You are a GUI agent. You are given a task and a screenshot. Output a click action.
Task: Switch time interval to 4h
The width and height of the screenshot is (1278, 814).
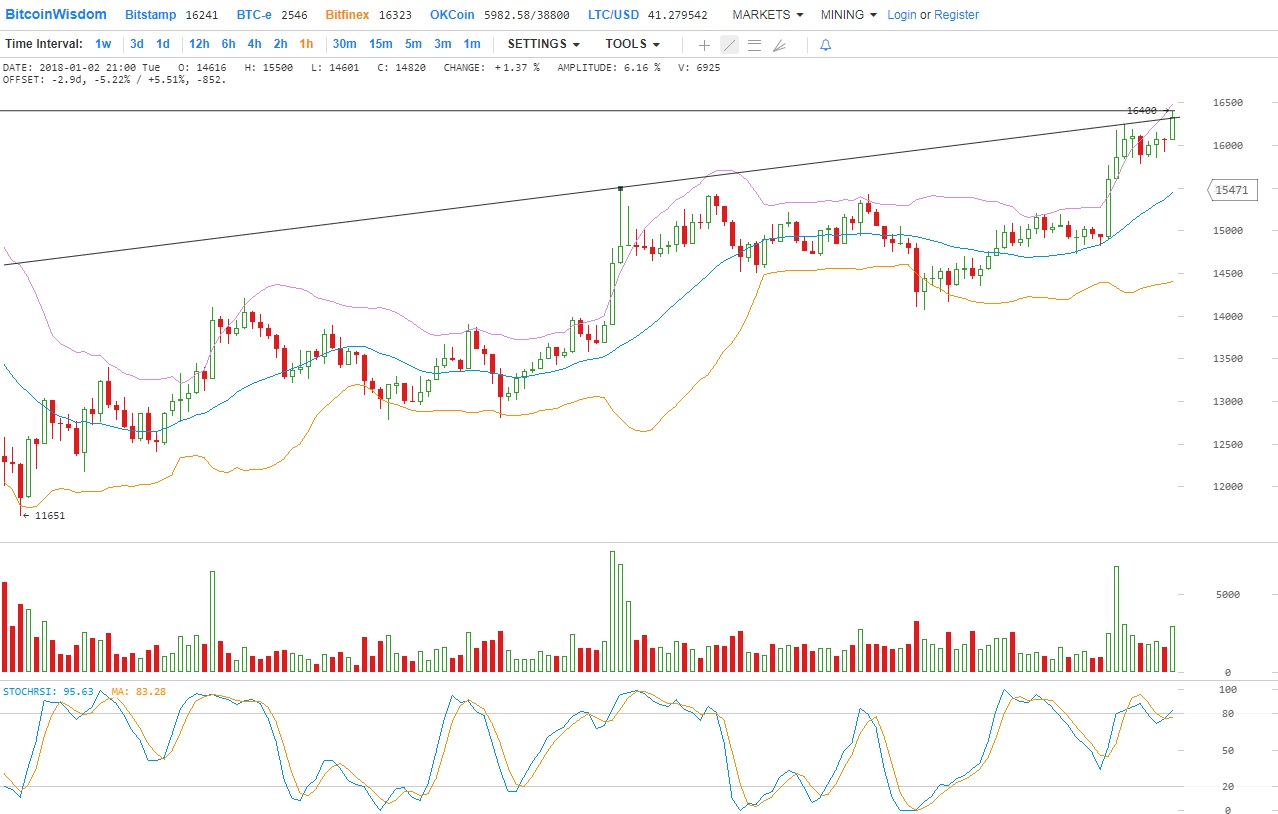coord(254,44)
